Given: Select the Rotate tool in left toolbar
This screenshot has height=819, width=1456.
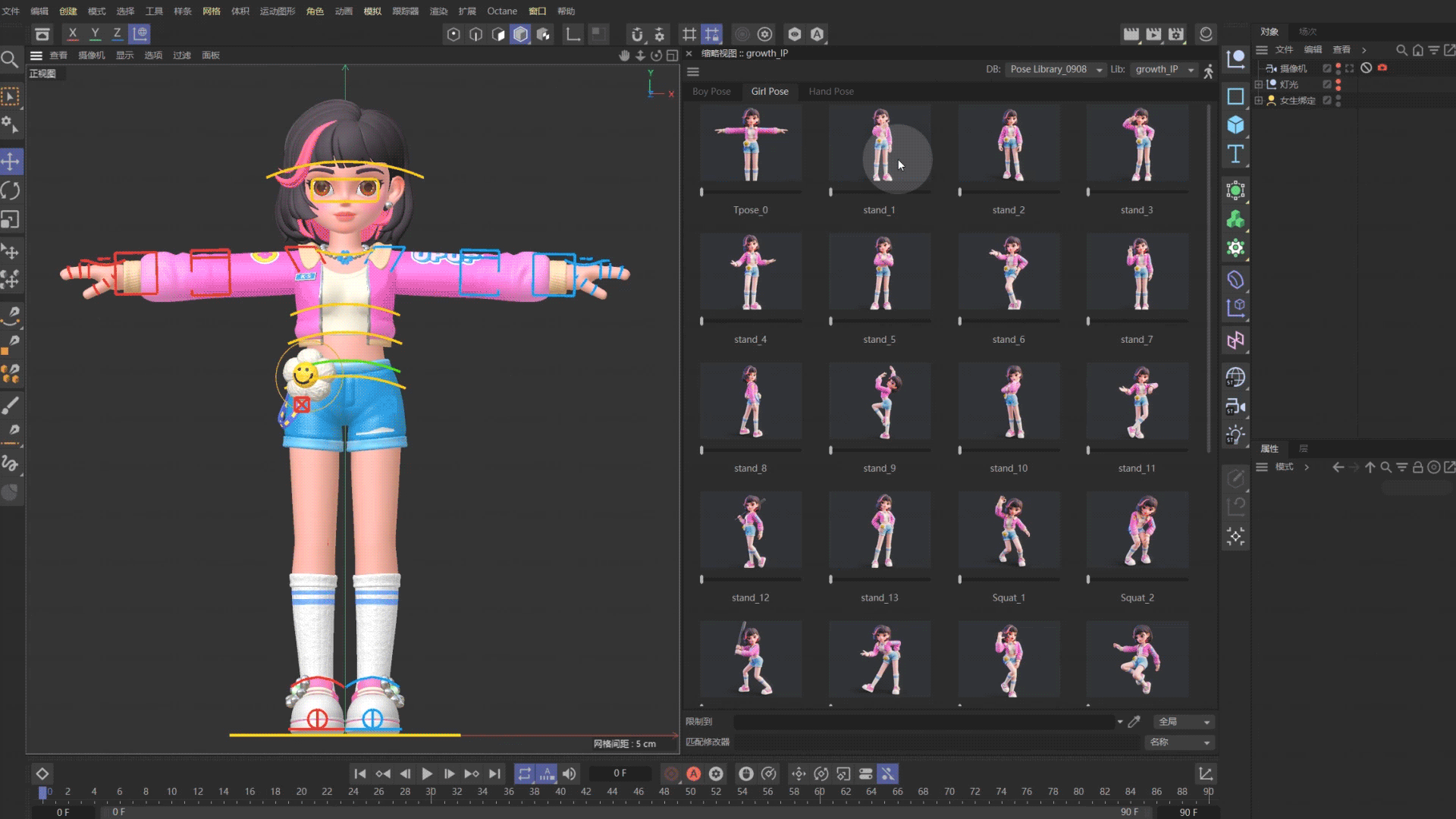Looking at the screenshot, I should 11,190.
